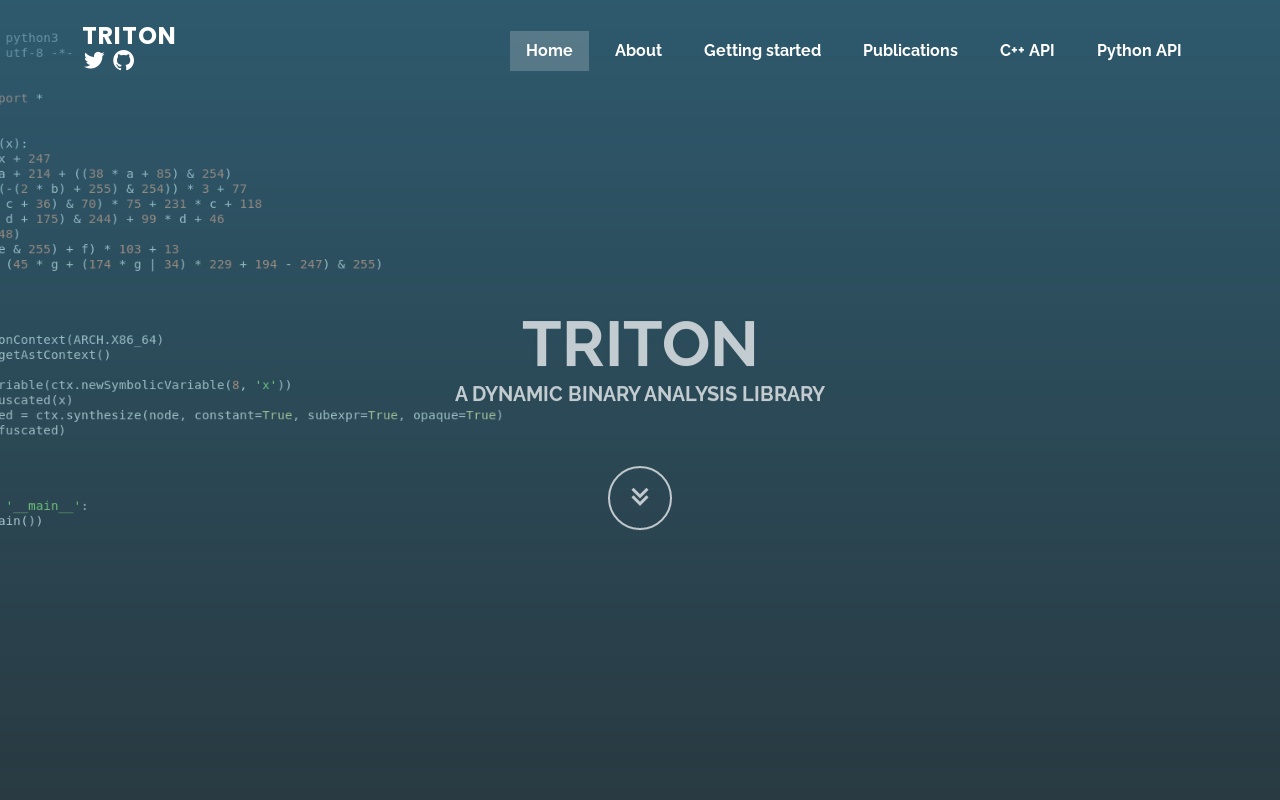Screen dimensions: 1280x800
Task: Navigate to Publications
Action: 910,50
